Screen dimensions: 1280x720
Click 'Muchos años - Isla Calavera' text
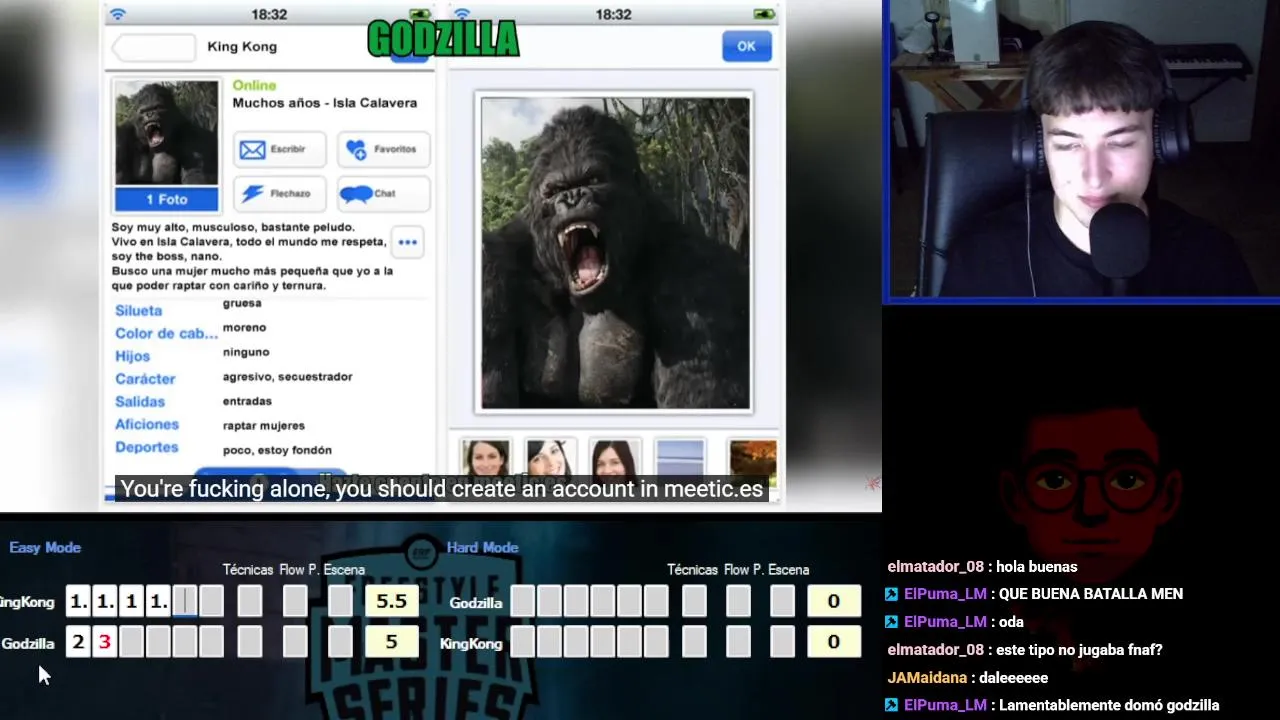(325, 103)
